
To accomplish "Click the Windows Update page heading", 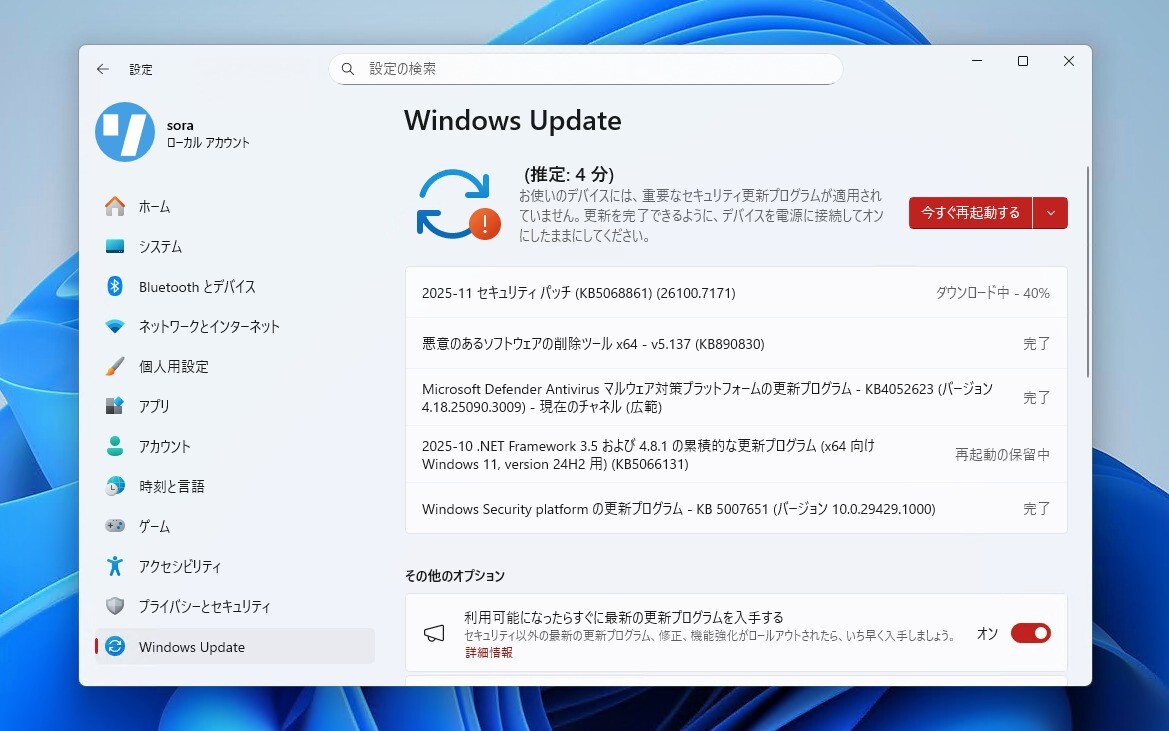I will pos(513,121).
